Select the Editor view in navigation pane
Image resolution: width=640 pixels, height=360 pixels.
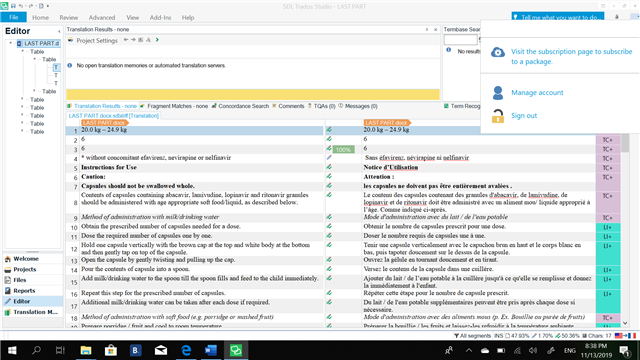pyautogui.click(x=33, y=301)
